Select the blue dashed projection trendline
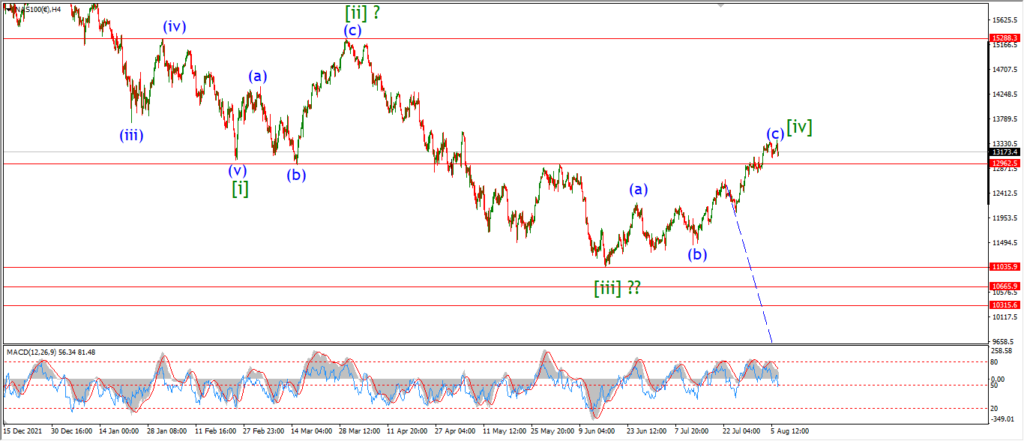 coord(751,268)
